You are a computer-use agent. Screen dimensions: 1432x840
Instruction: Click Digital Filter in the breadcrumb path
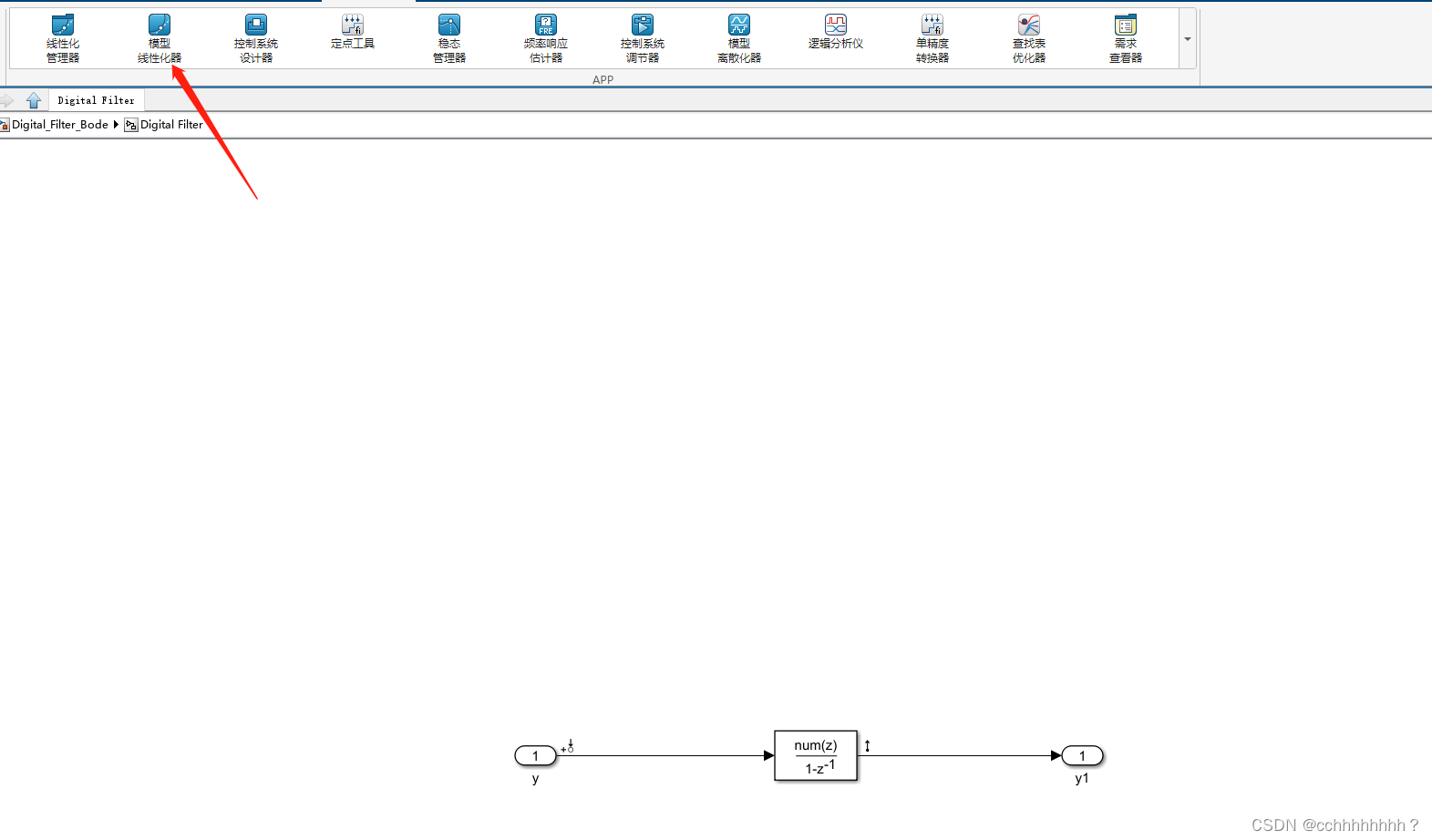pyautogui.click(x=171, y=125)
